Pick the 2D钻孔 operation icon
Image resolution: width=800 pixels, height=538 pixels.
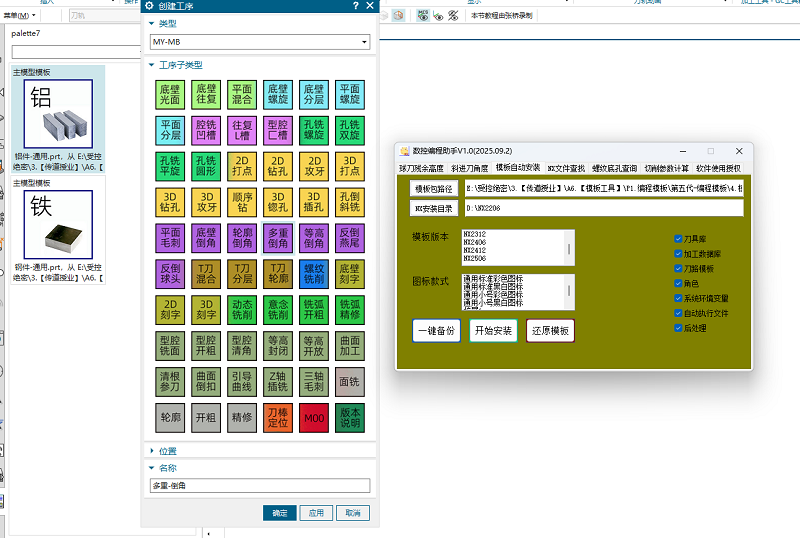(x=278, y=166)
